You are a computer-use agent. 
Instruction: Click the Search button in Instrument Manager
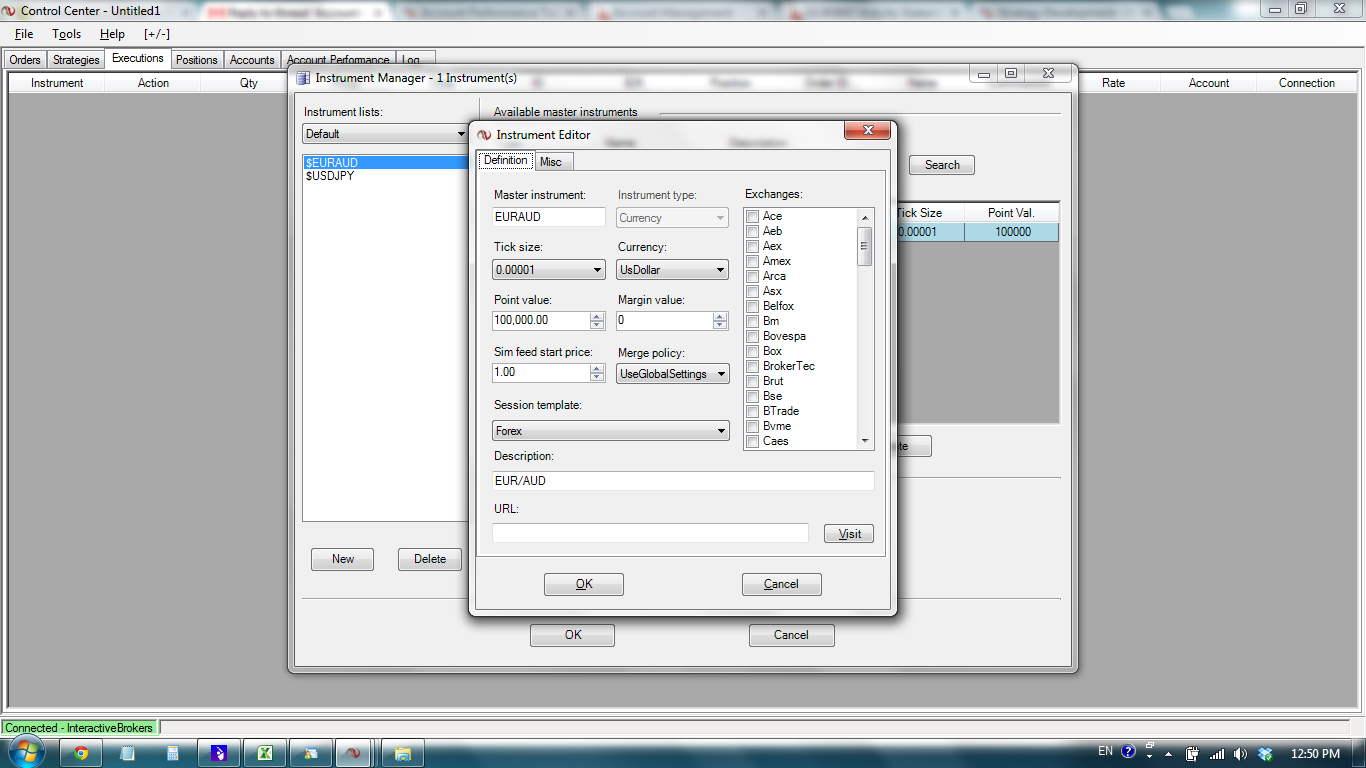[x=942, y=165]
